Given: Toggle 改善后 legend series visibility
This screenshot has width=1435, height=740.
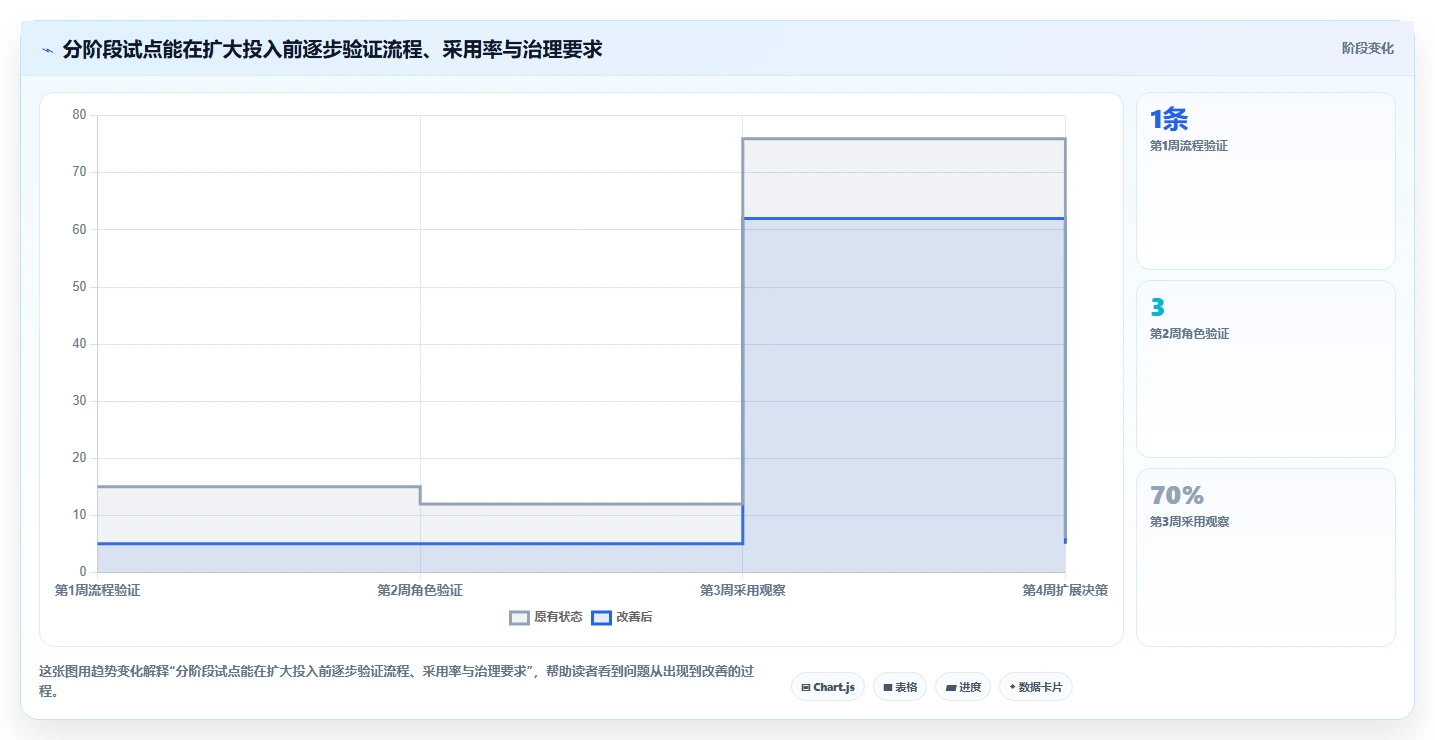Looking at the screenshot, I should coord(622,617).
